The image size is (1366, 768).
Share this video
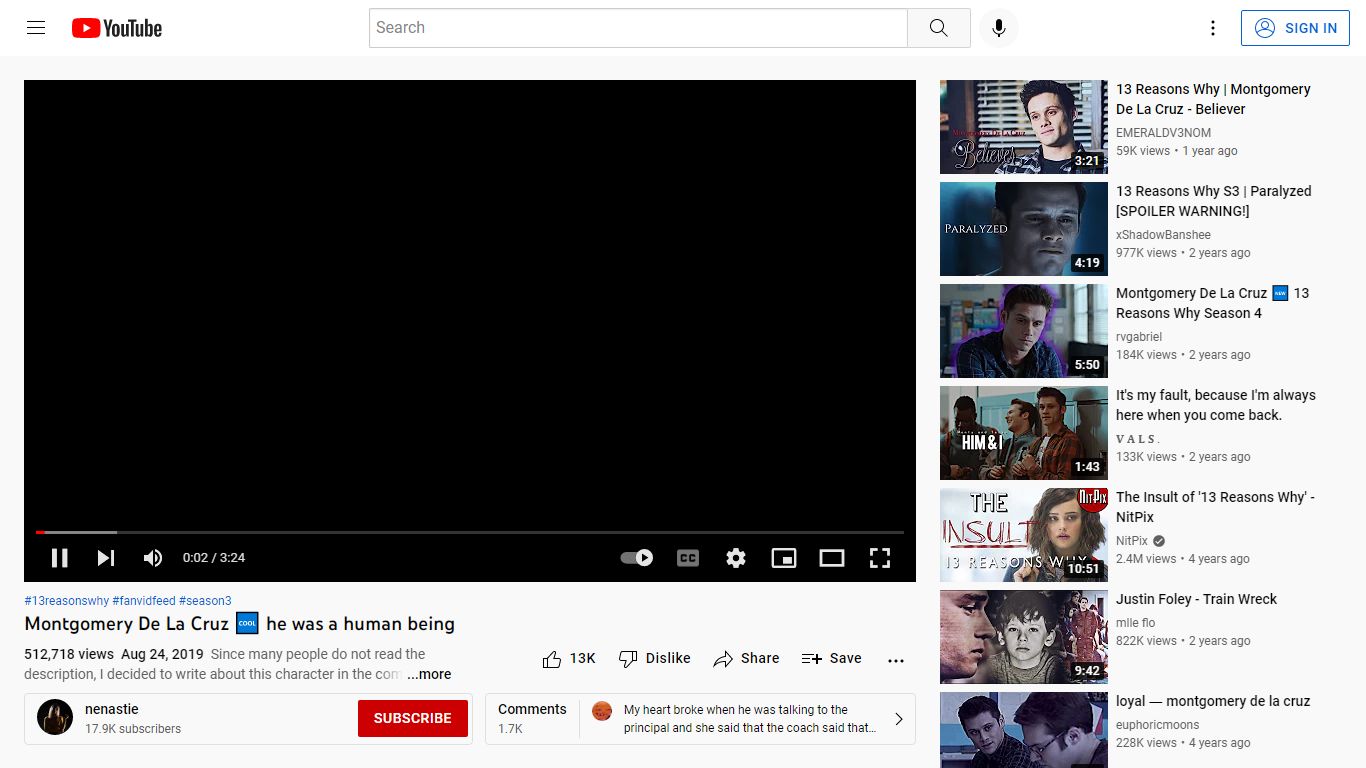click(746, 658)
